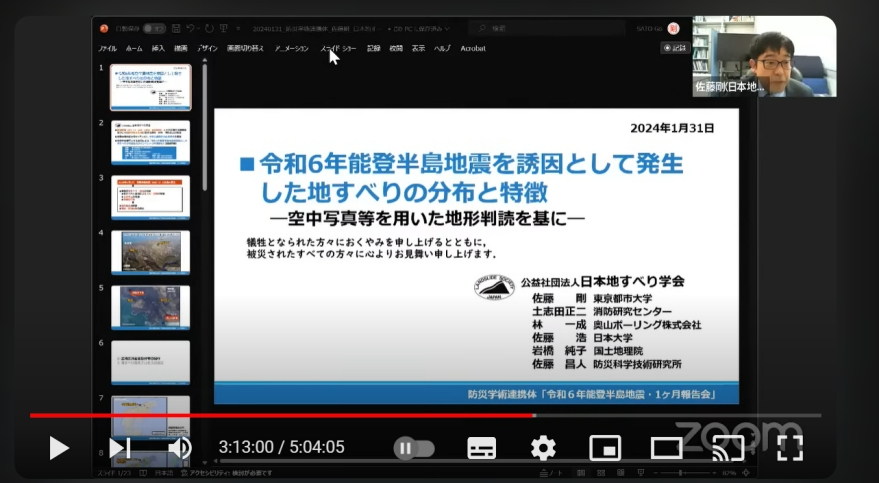Skip to the next video
Image resolution: width=879 pixels, height=483 pixels.
119,448
